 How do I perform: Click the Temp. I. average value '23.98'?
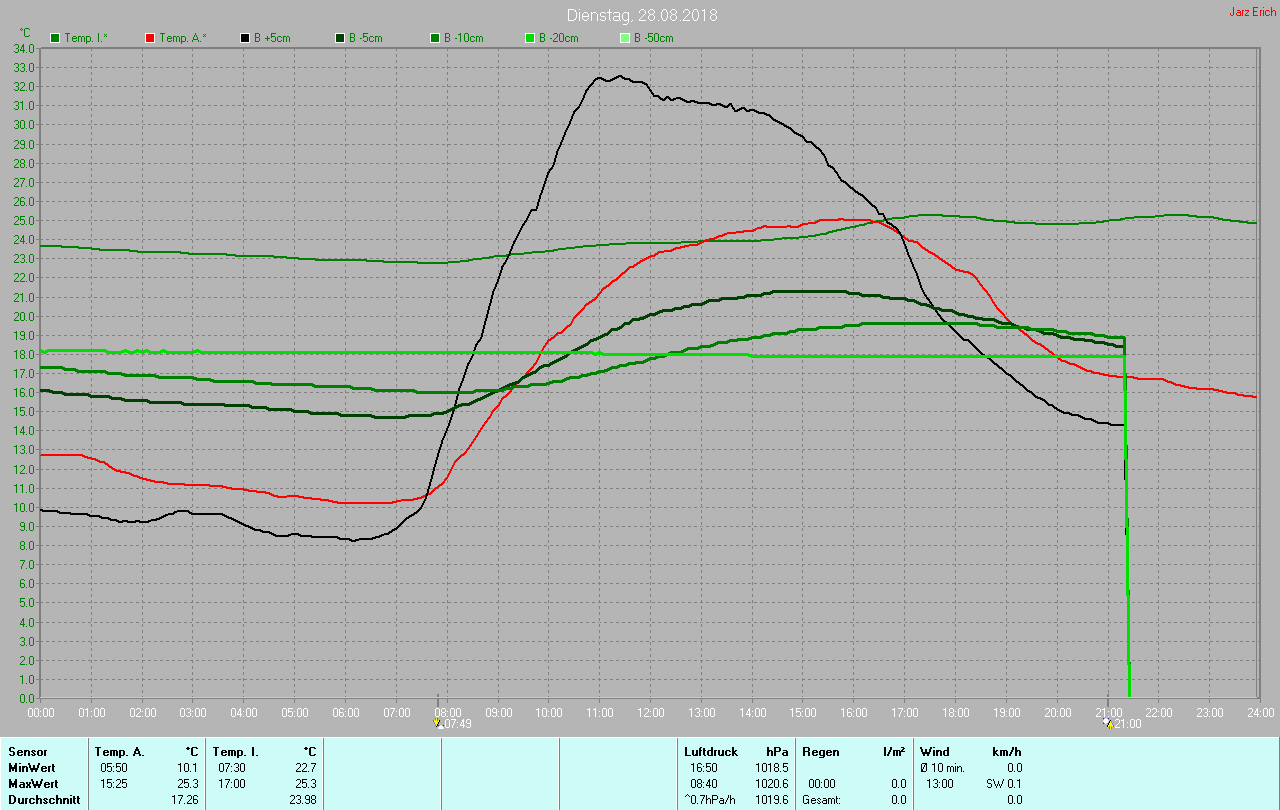302,799
